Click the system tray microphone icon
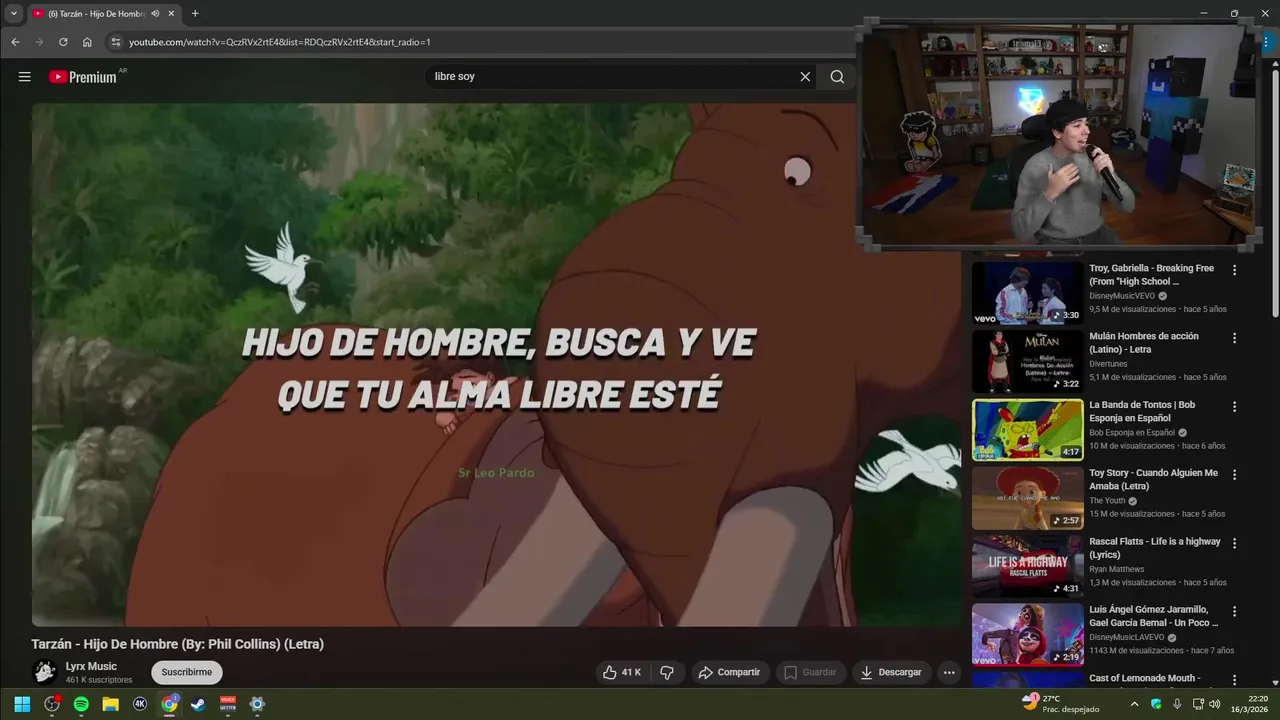This screenshot has width=1280, height=720. 1177,704
